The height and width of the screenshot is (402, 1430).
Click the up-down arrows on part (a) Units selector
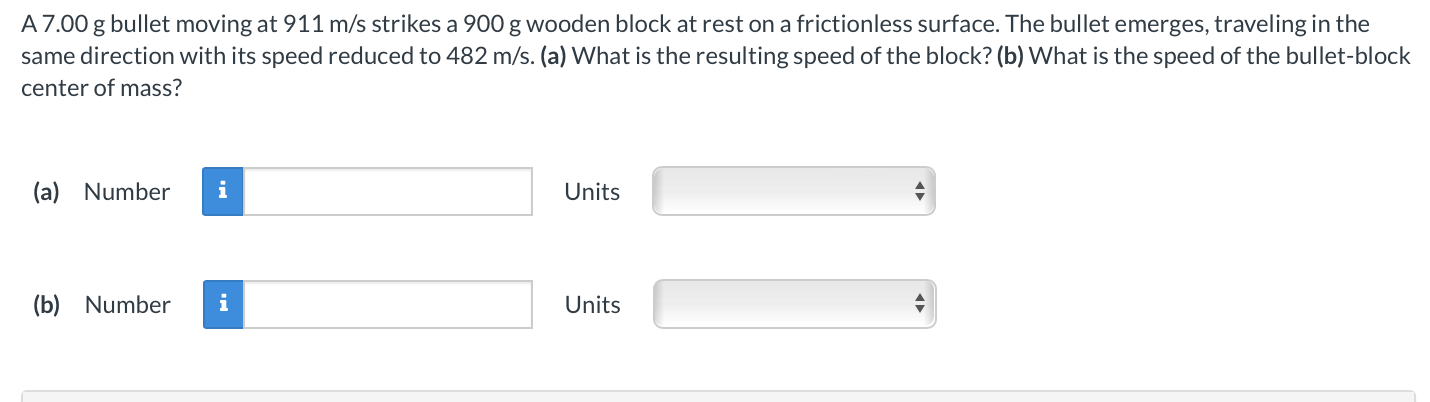pyautogui.click(x=919, y=191)
